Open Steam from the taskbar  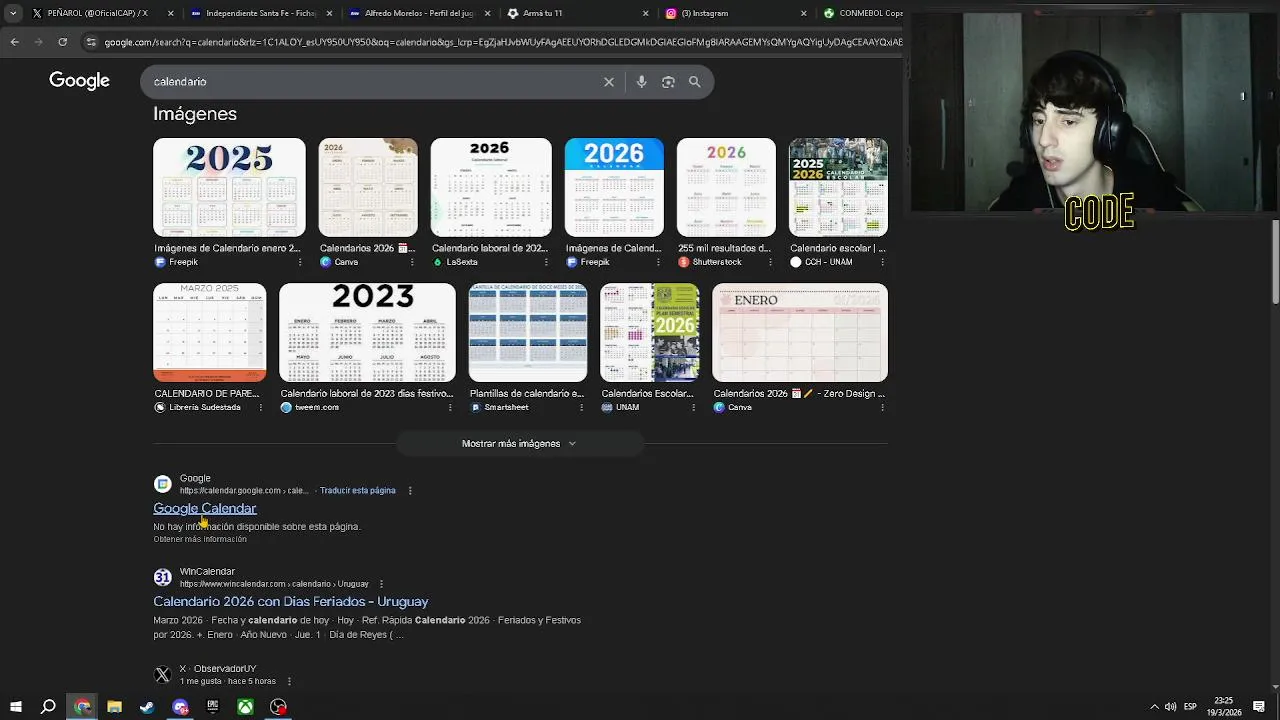(147, 707)
